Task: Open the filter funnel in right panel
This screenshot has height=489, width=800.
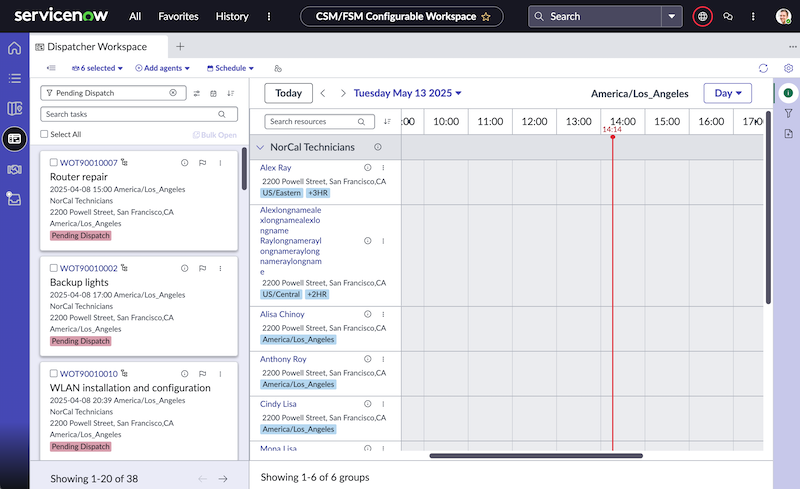Action: (x=788, y=113)
